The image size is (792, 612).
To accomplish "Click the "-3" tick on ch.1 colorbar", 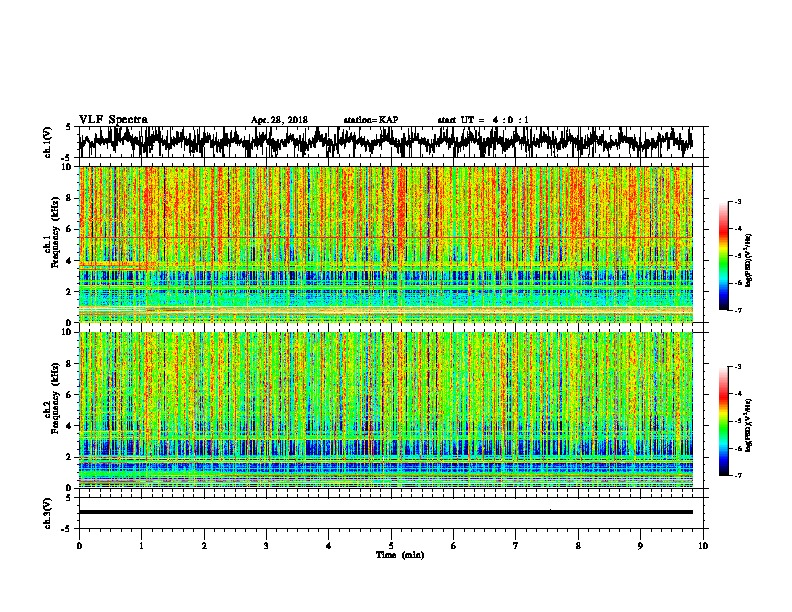I will tap(738, 202).
